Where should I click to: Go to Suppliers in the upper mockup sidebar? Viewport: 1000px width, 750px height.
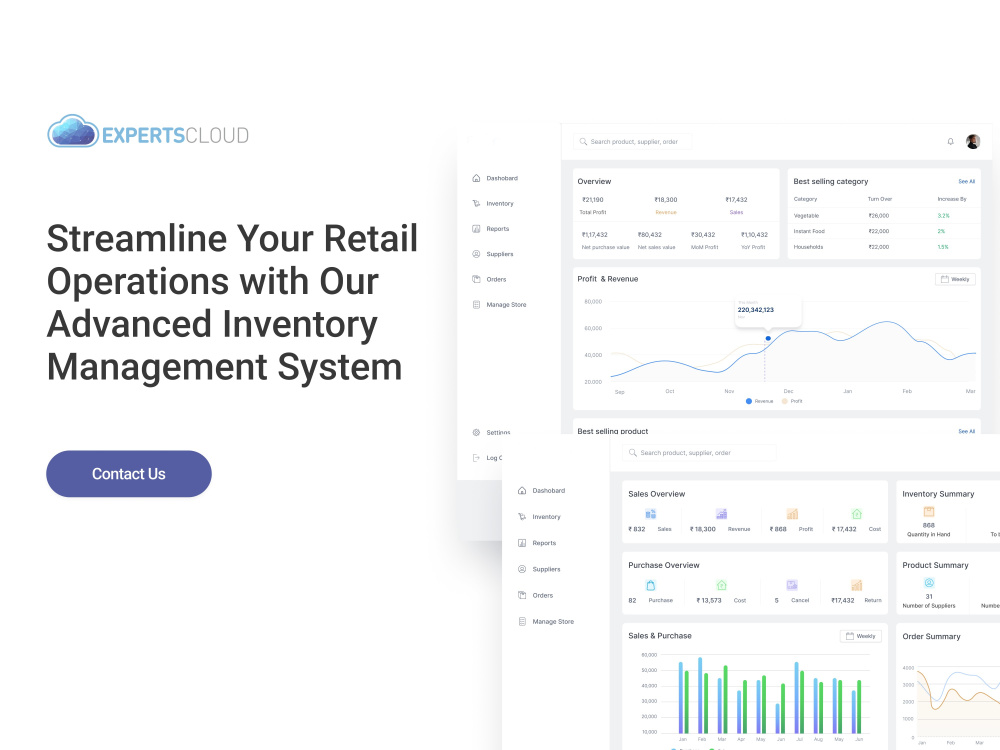499,254
